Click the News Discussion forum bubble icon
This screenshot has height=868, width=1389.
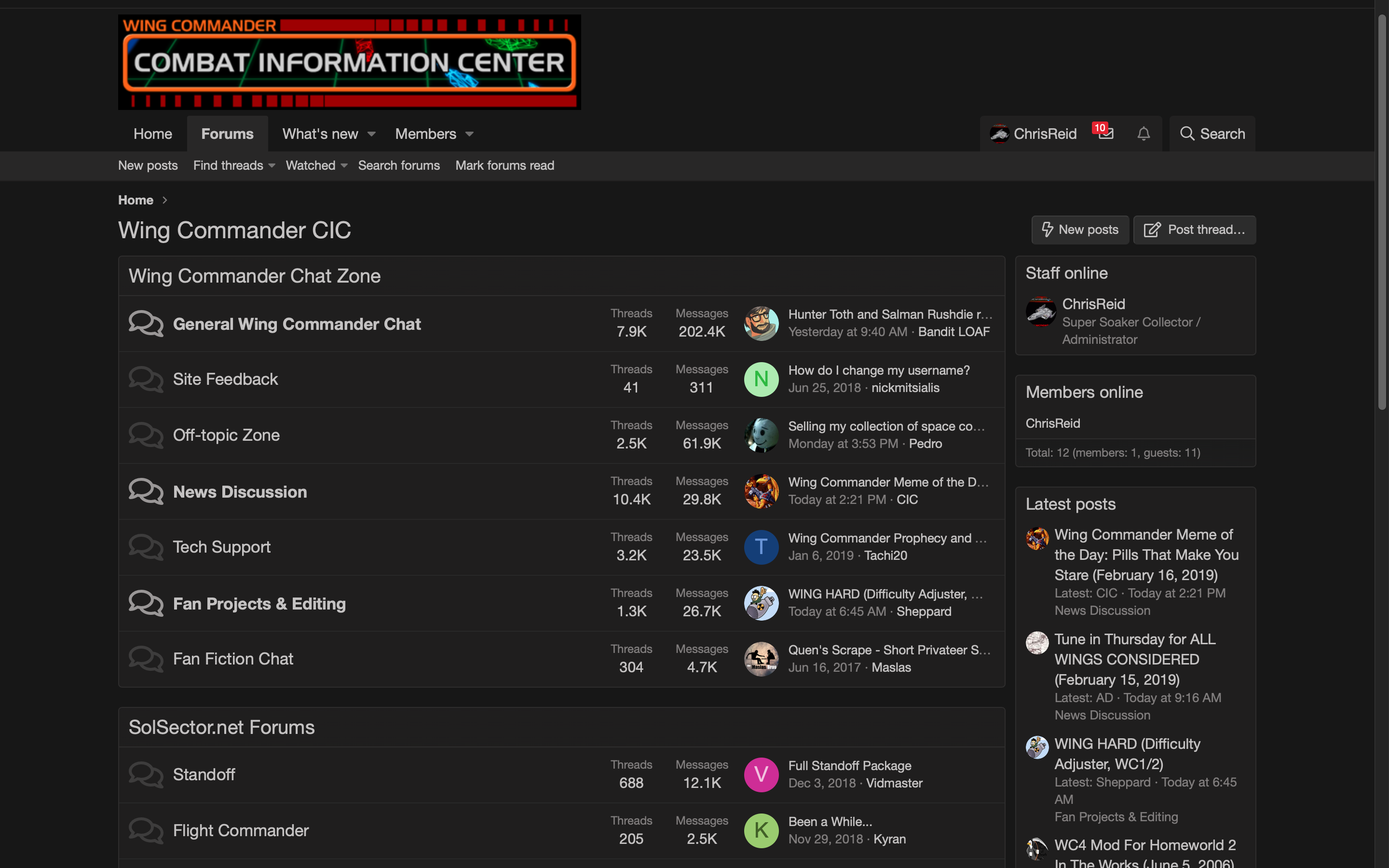146,491
